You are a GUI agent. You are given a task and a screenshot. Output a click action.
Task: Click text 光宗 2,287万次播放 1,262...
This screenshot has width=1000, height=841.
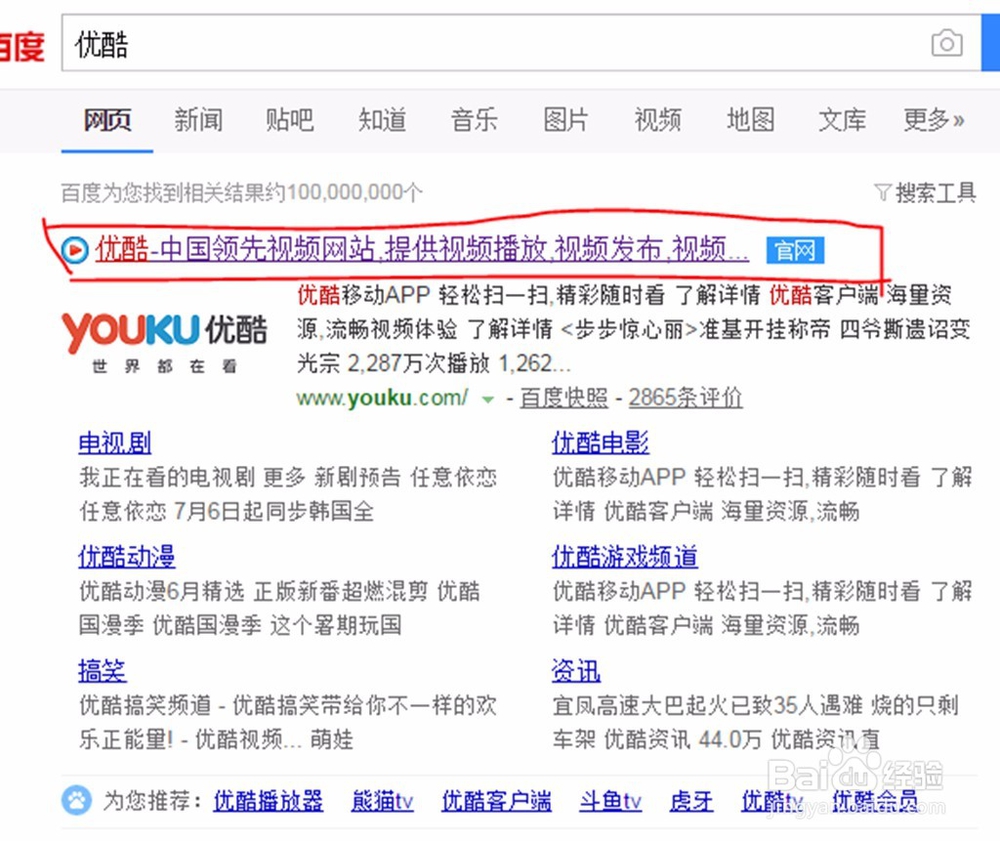434,363
